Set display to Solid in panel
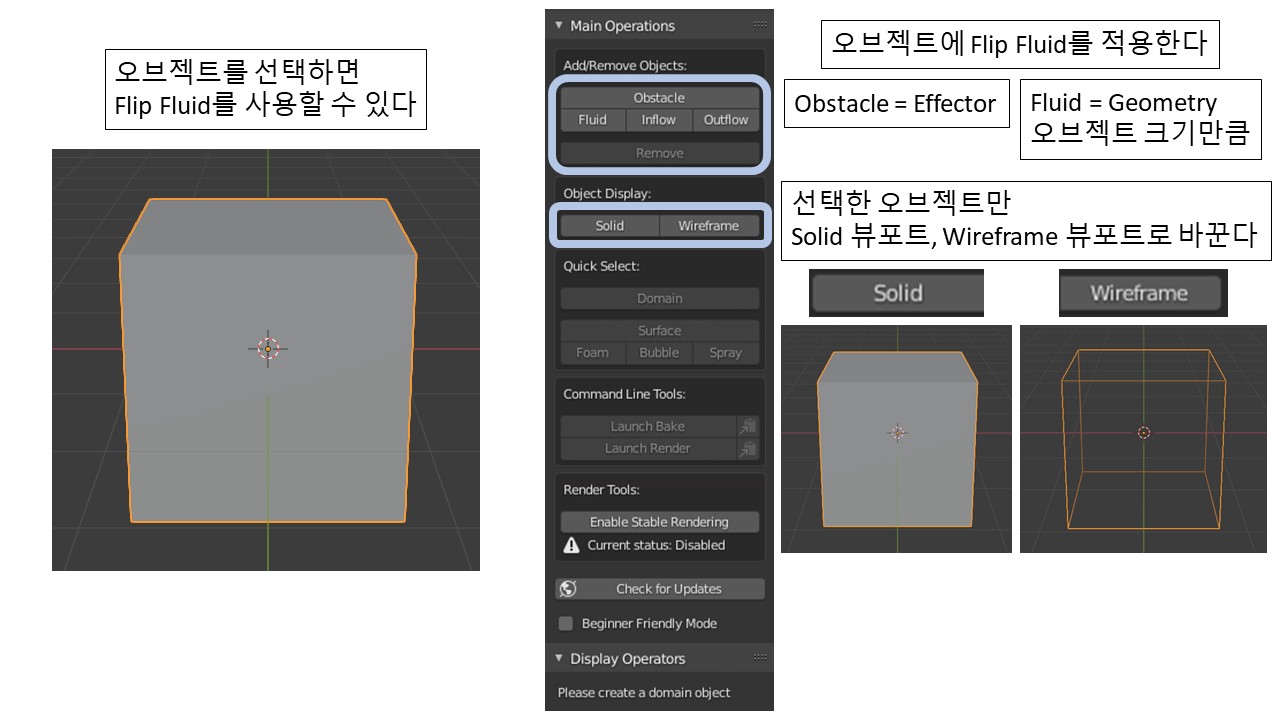This screenshot has width=1280, height=720. (x=609, y=226)
